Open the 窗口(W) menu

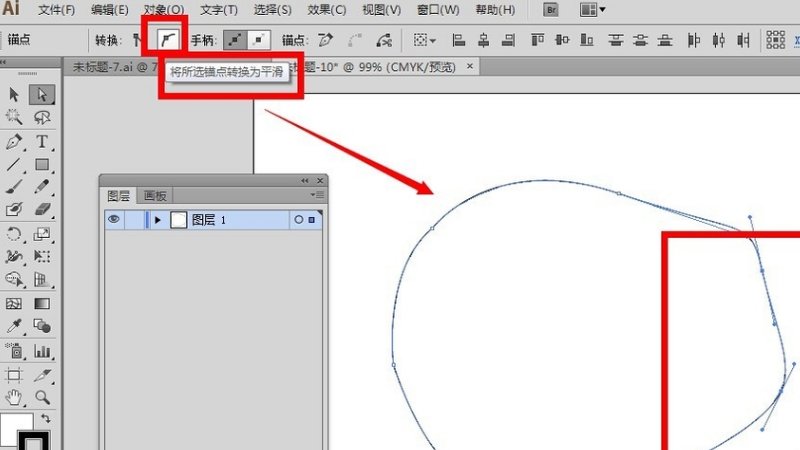pos(438,10)
